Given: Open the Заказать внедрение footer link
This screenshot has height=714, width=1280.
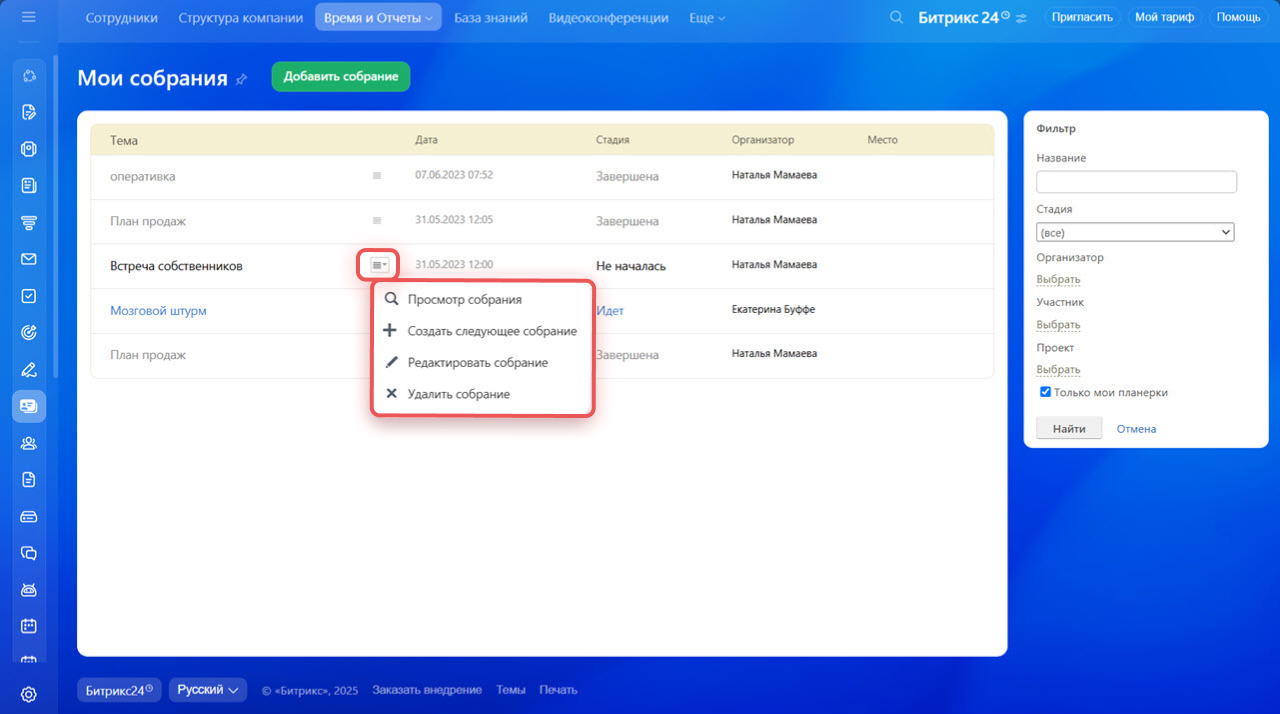Looking at the screenshot, I should (427, 690).
